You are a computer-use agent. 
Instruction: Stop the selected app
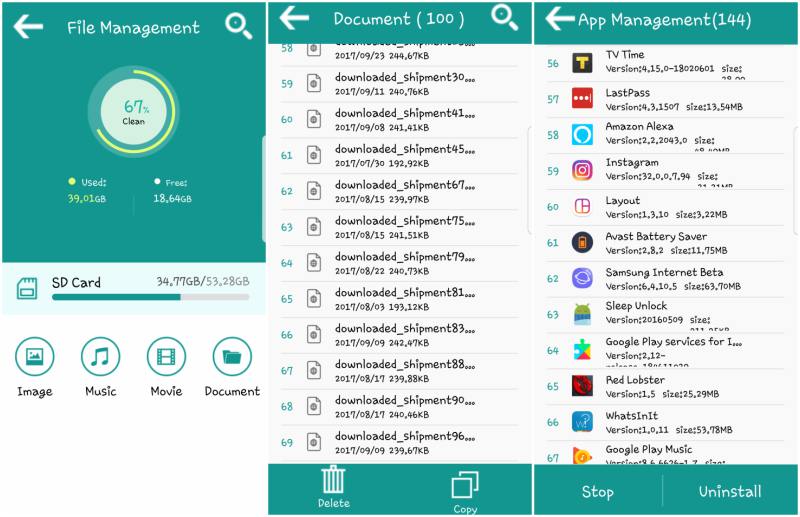597,491
